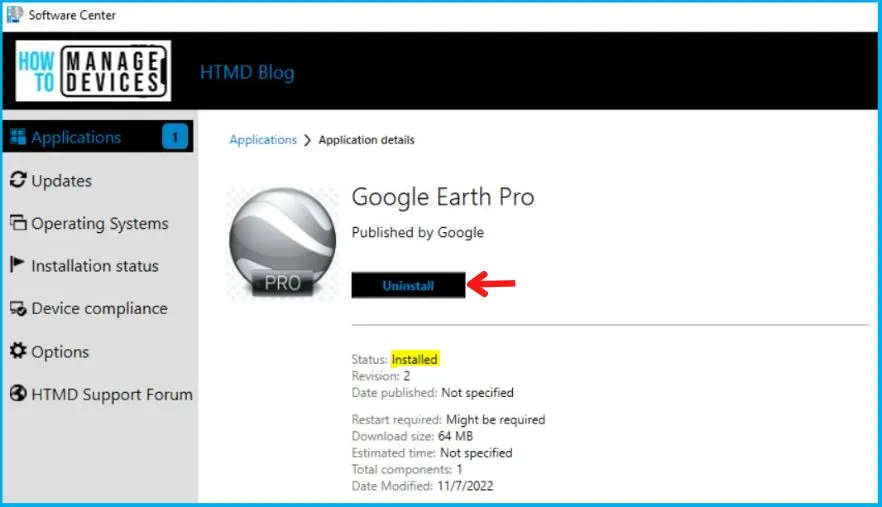
Task: Click Restart required: Might be required
Action: (448, 420)
